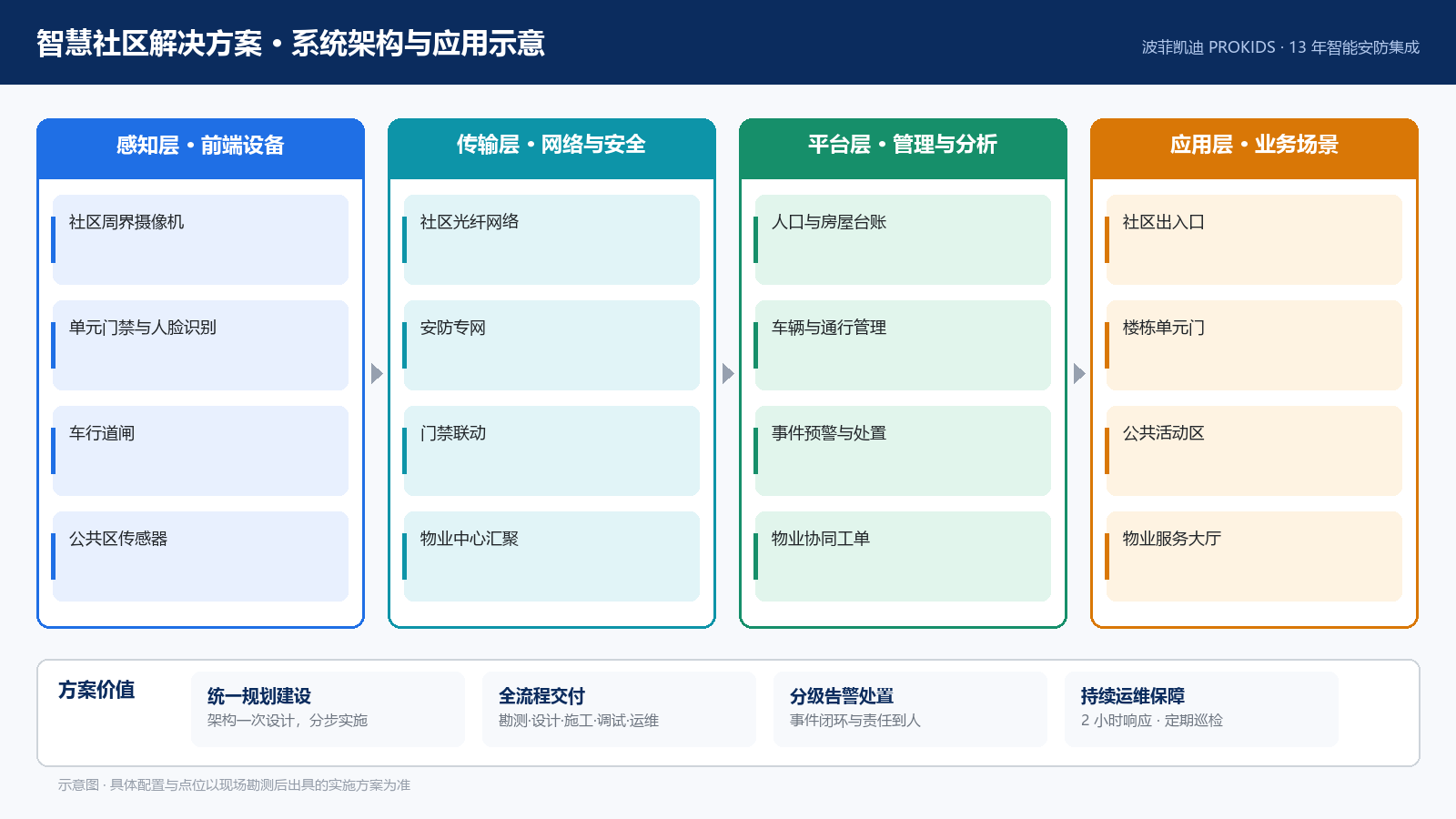Click the 全流程交付 value card

click(619, 709)
